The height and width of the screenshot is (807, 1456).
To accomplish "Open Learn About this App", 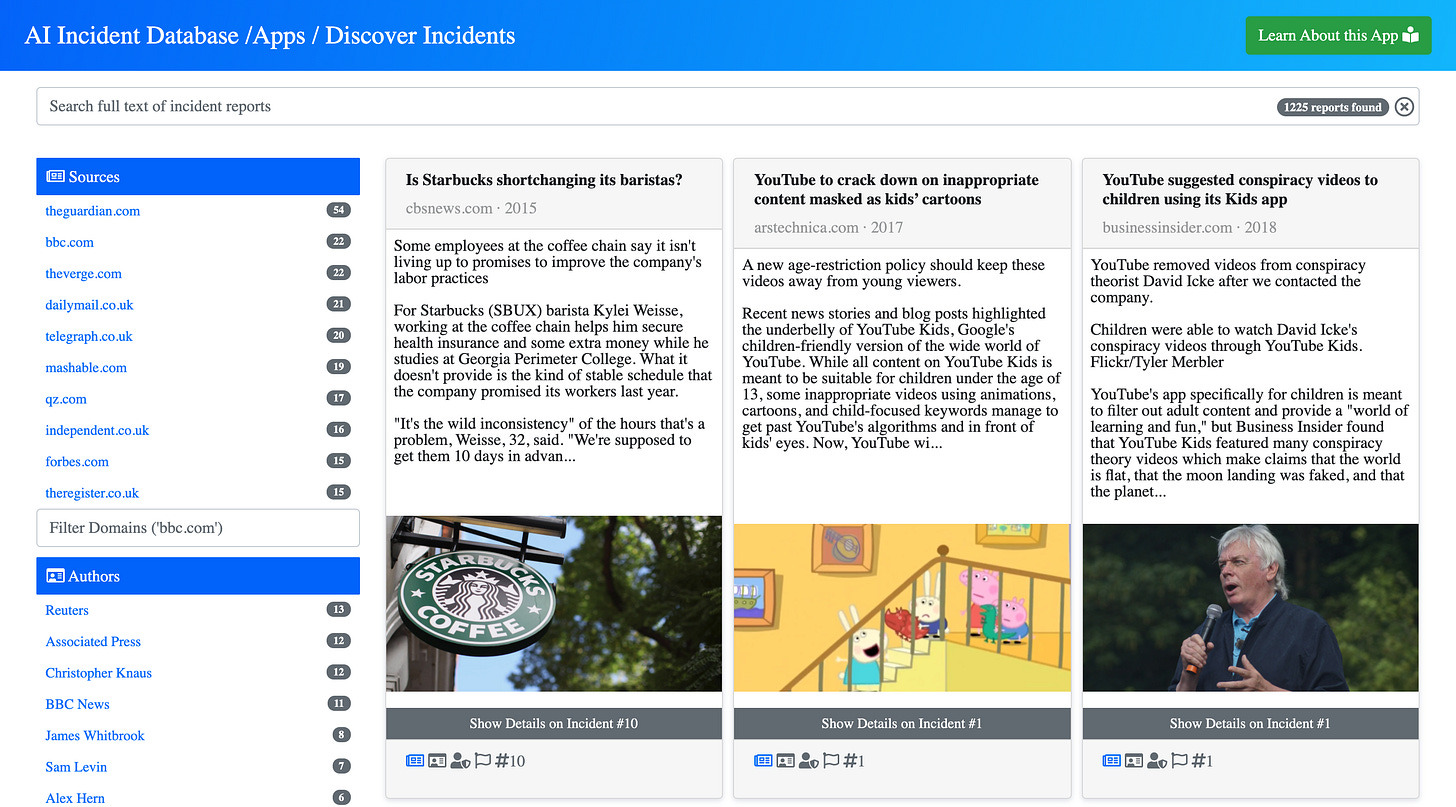I will 1338,35.
